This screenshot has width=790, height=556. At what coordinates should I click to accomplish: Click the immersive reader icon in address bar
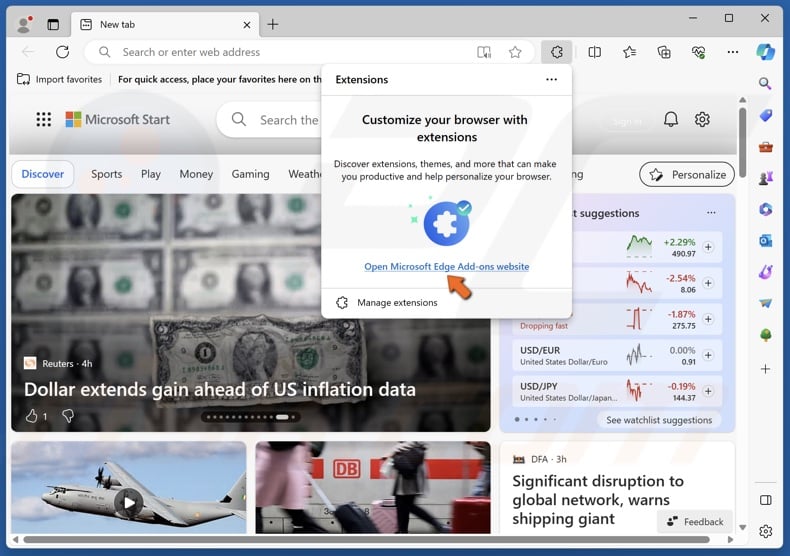pos(484,52)
